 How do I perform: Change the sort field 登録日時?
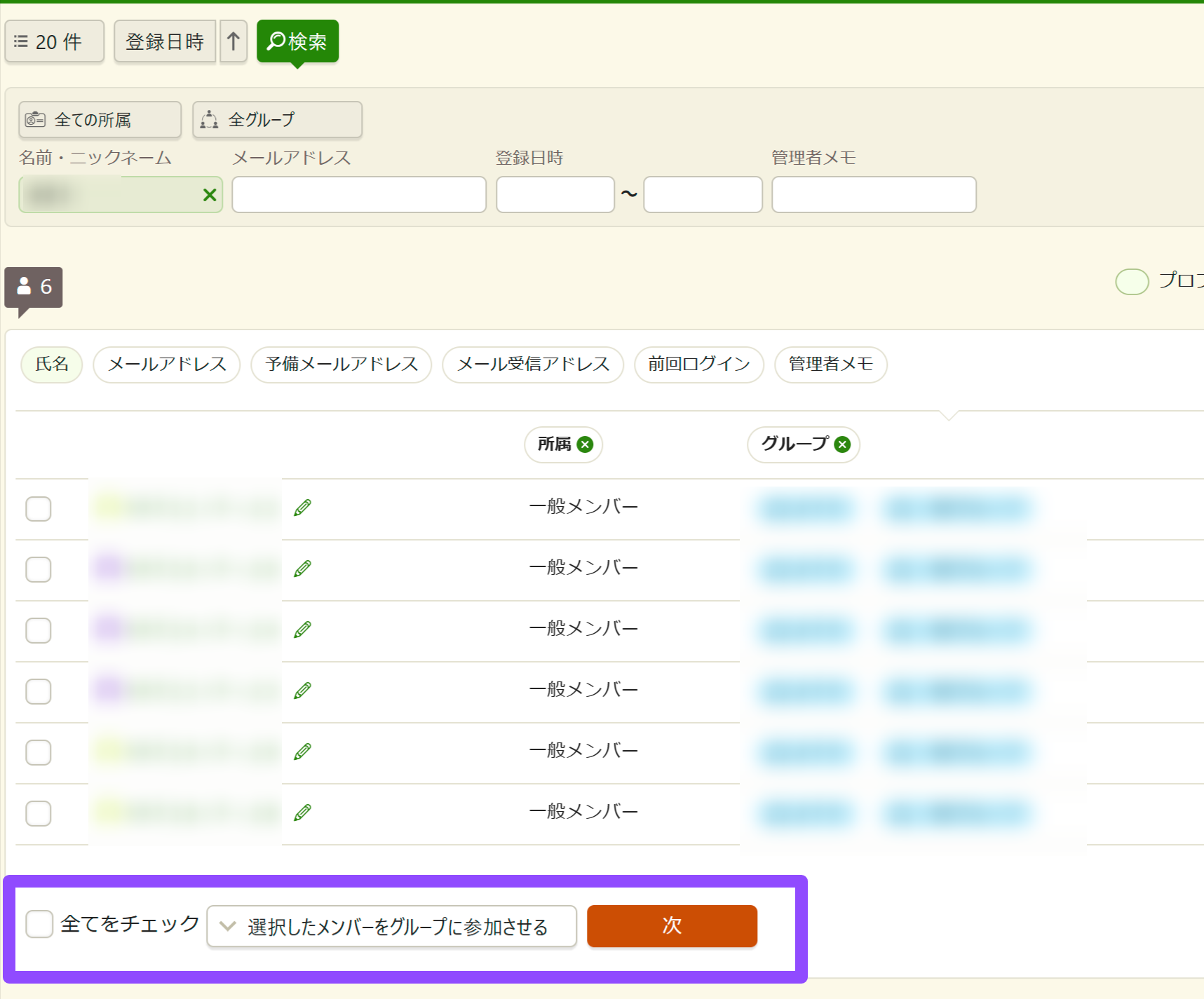point(165,41)
